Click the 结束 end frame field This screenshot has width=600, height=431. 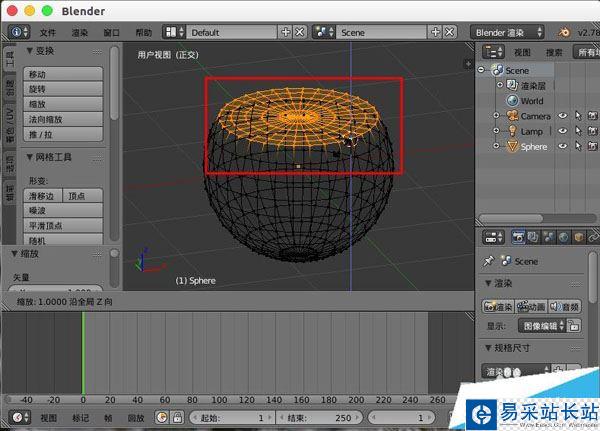click(x=319, y=417)
